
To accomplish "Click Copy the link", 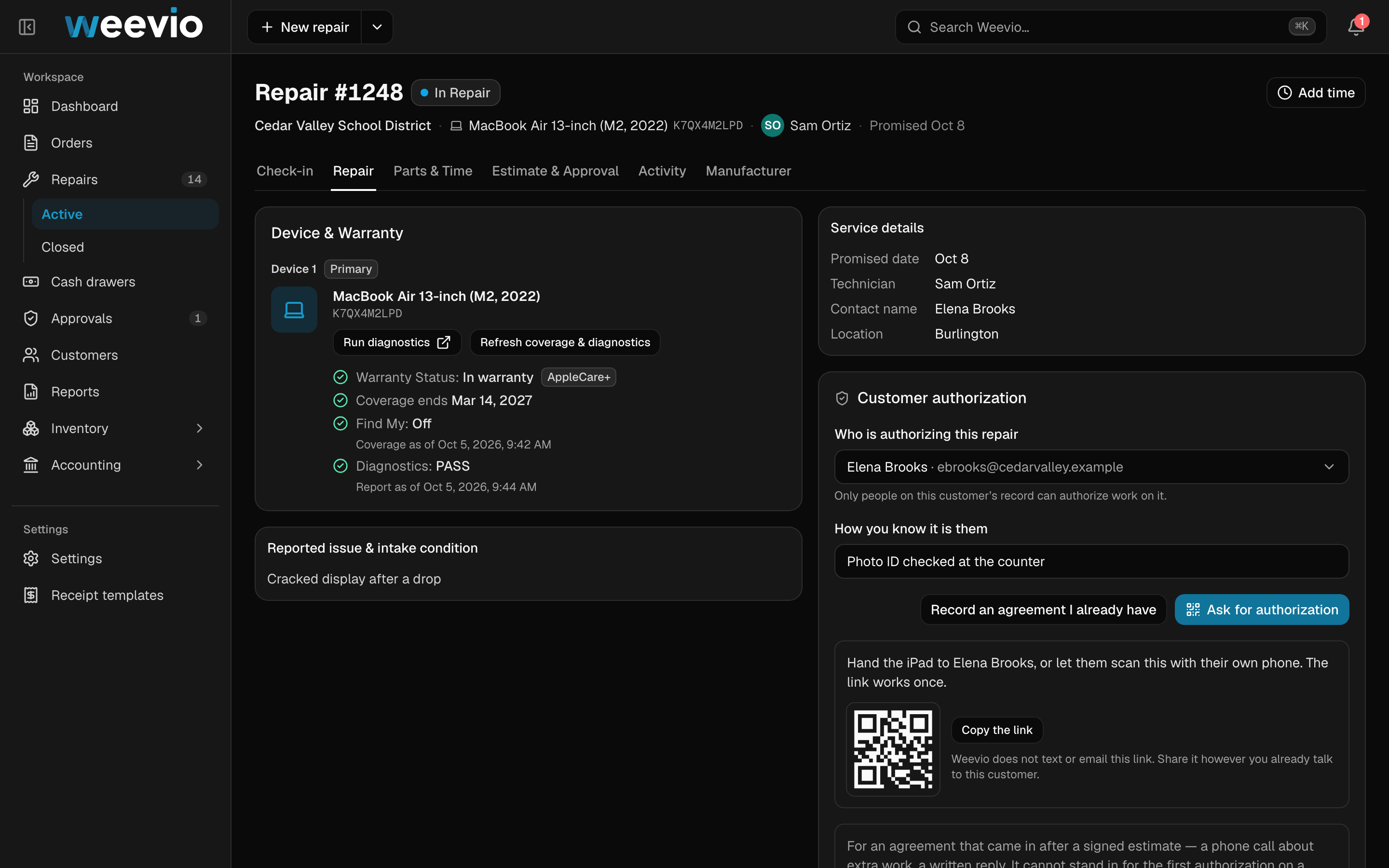I will click(x=996, y=730).
